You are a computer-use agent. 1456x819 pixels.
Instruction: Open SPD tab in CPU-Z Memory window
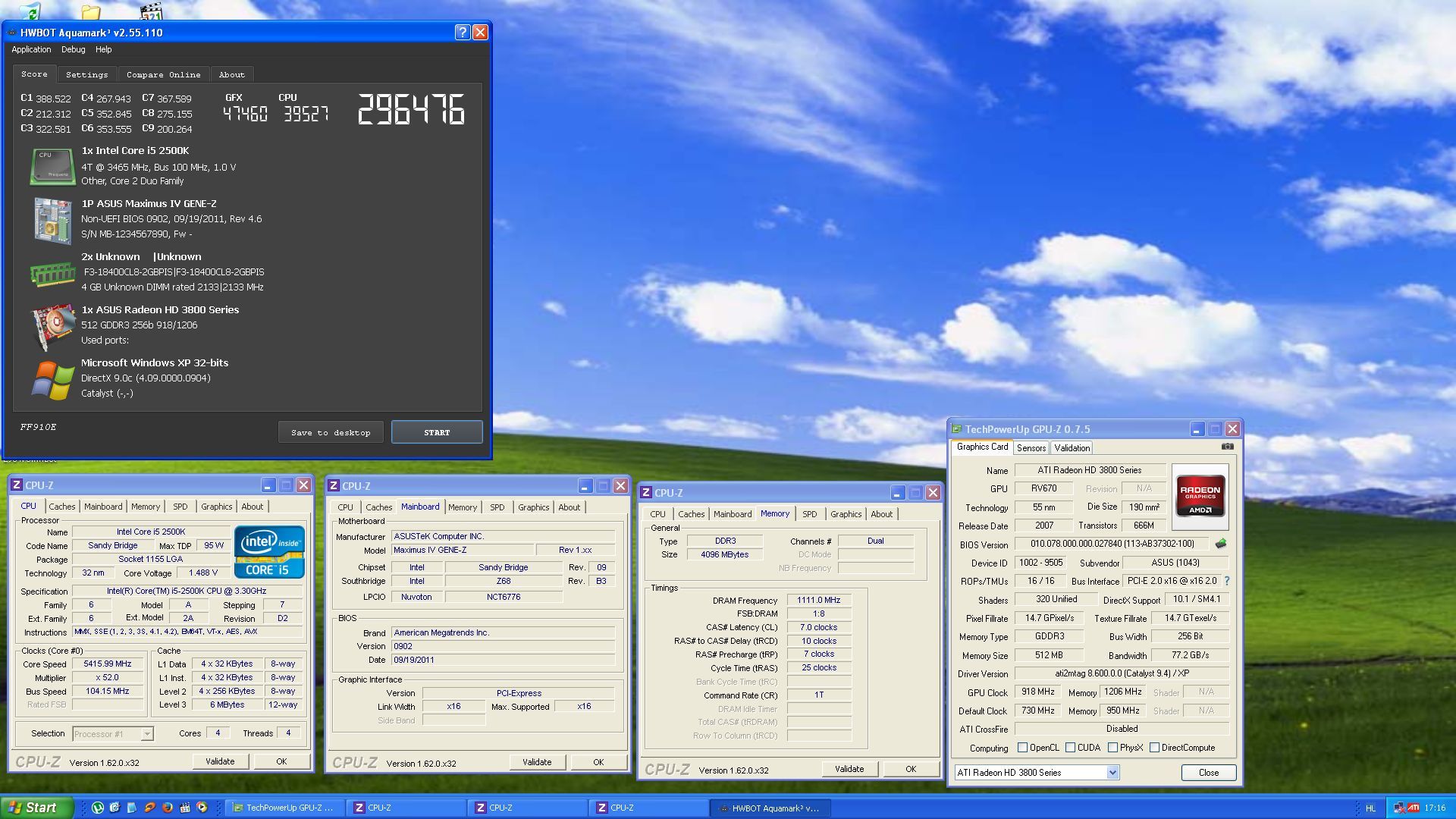click(810, 514)
